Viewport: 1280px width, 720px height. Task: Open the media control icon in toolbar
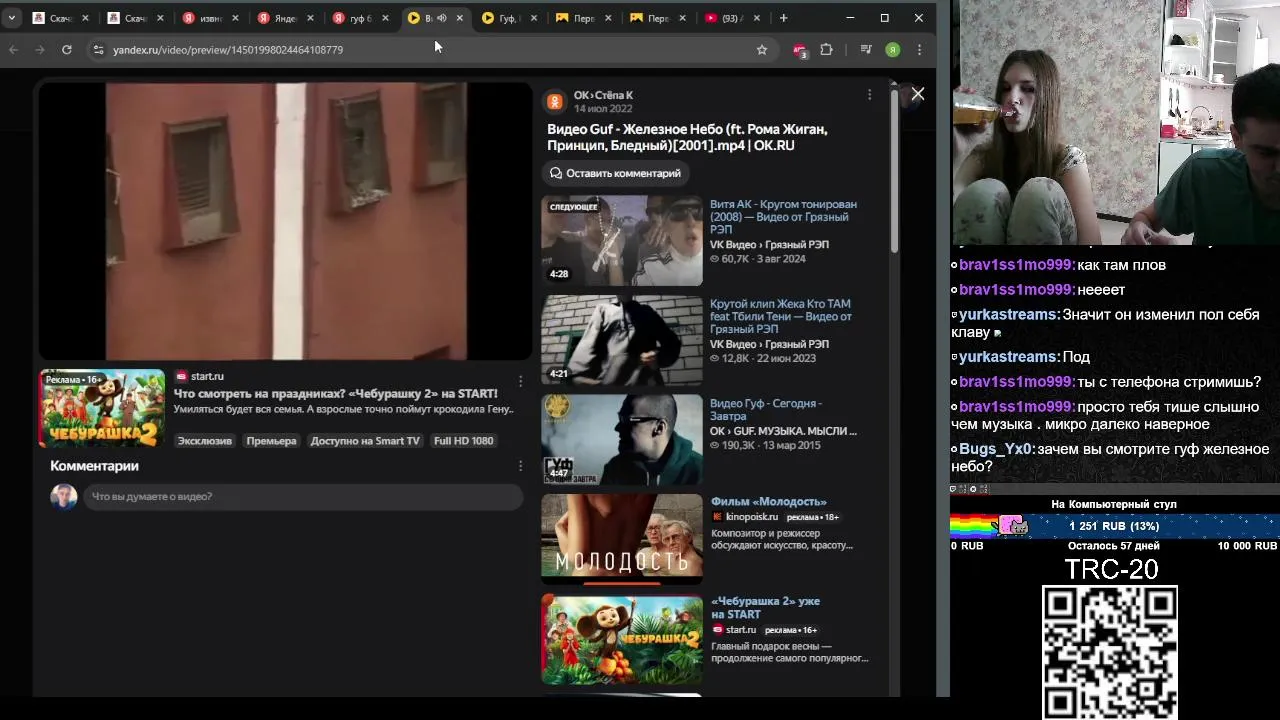click(866, 49)
